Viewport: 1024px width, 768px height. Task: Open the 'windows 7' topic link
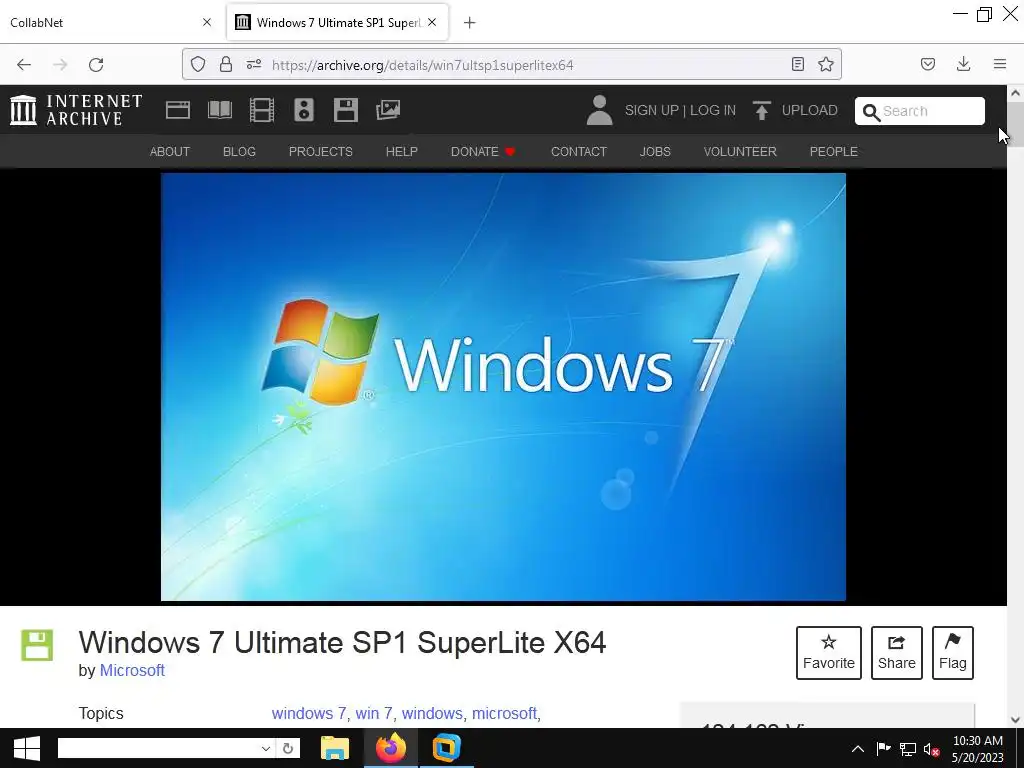point(309,713)
